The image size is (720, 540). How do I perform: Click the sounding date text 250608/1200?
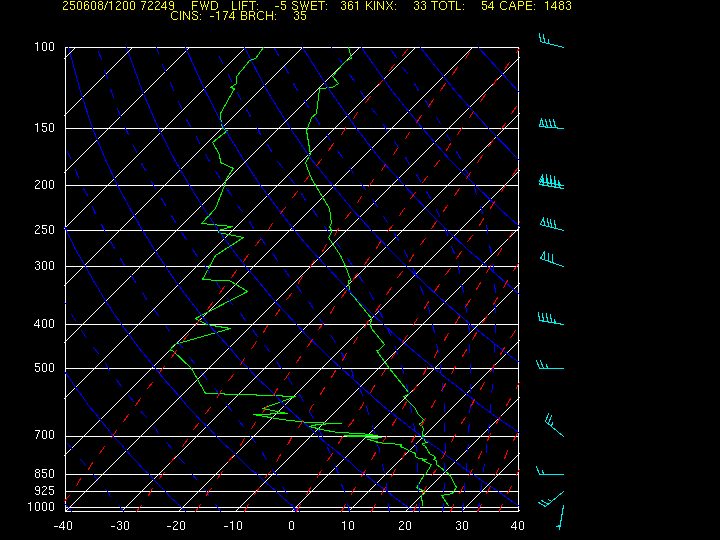[101, 6]
